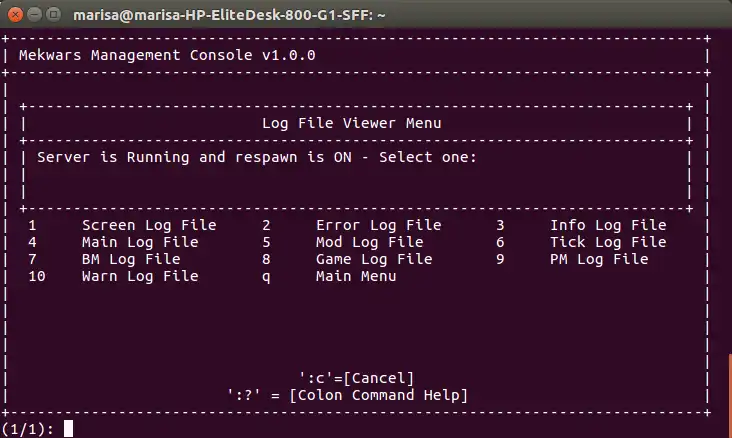Pick Mod Log File entry
The width and height of the screenshot is (732, 438).
[x=369, y=242]
